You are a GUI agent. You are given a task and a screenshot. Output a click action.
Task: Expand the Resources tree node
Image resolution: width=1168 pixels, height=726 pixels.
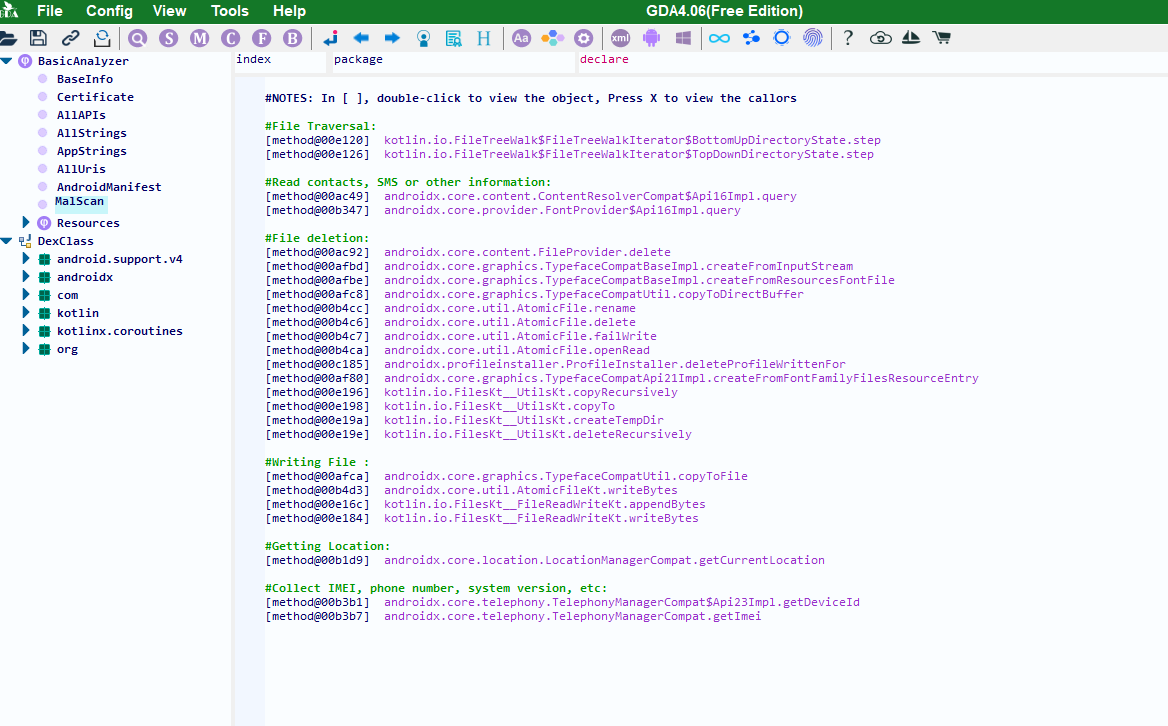coord(25,223)
